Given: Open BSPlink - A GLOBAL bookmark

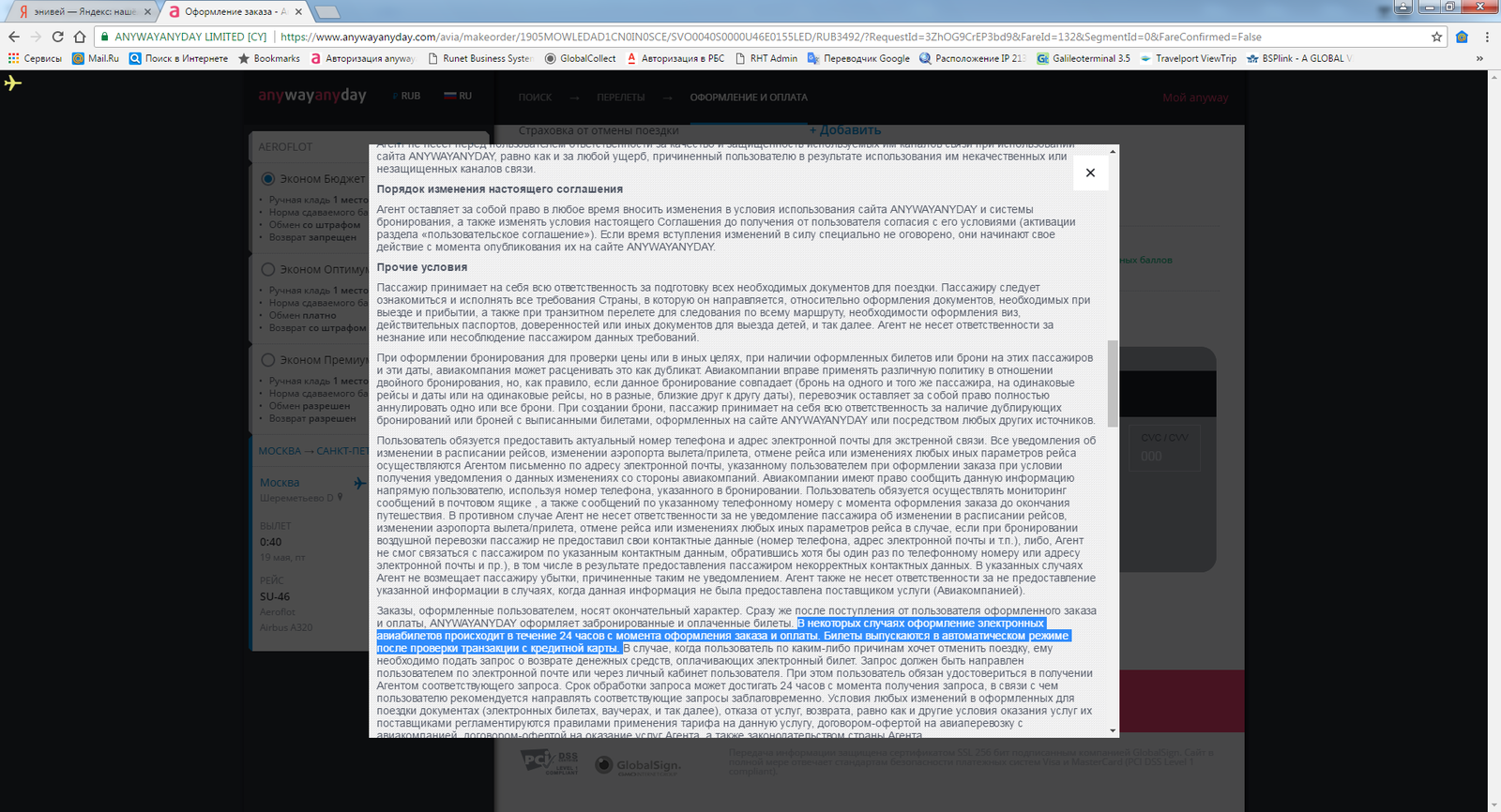Looking at the screenshot, I should (x=1299, y=58).
